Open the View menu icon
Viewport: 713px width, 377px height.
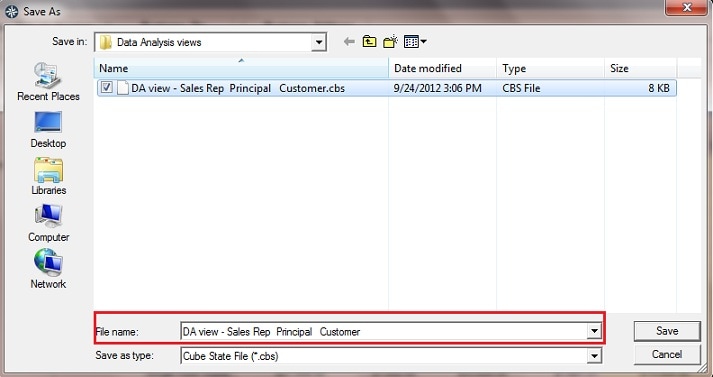tap(415, 42)
